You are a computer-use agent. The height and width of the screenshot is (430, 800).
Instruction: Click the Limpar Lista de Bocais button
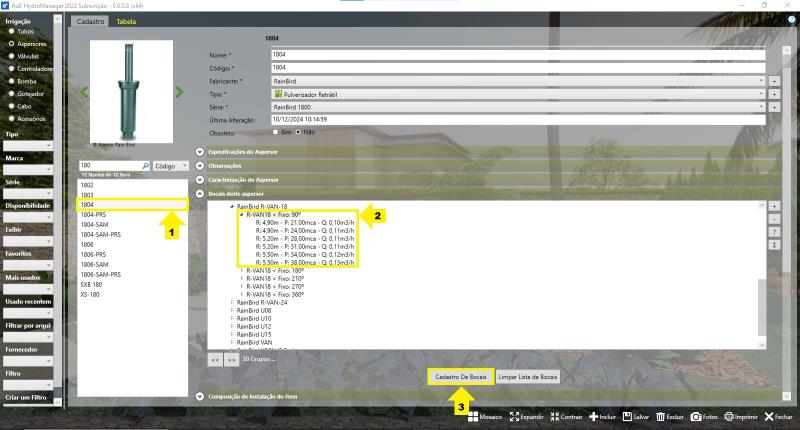pyautogui.click(x=527, y=377)
